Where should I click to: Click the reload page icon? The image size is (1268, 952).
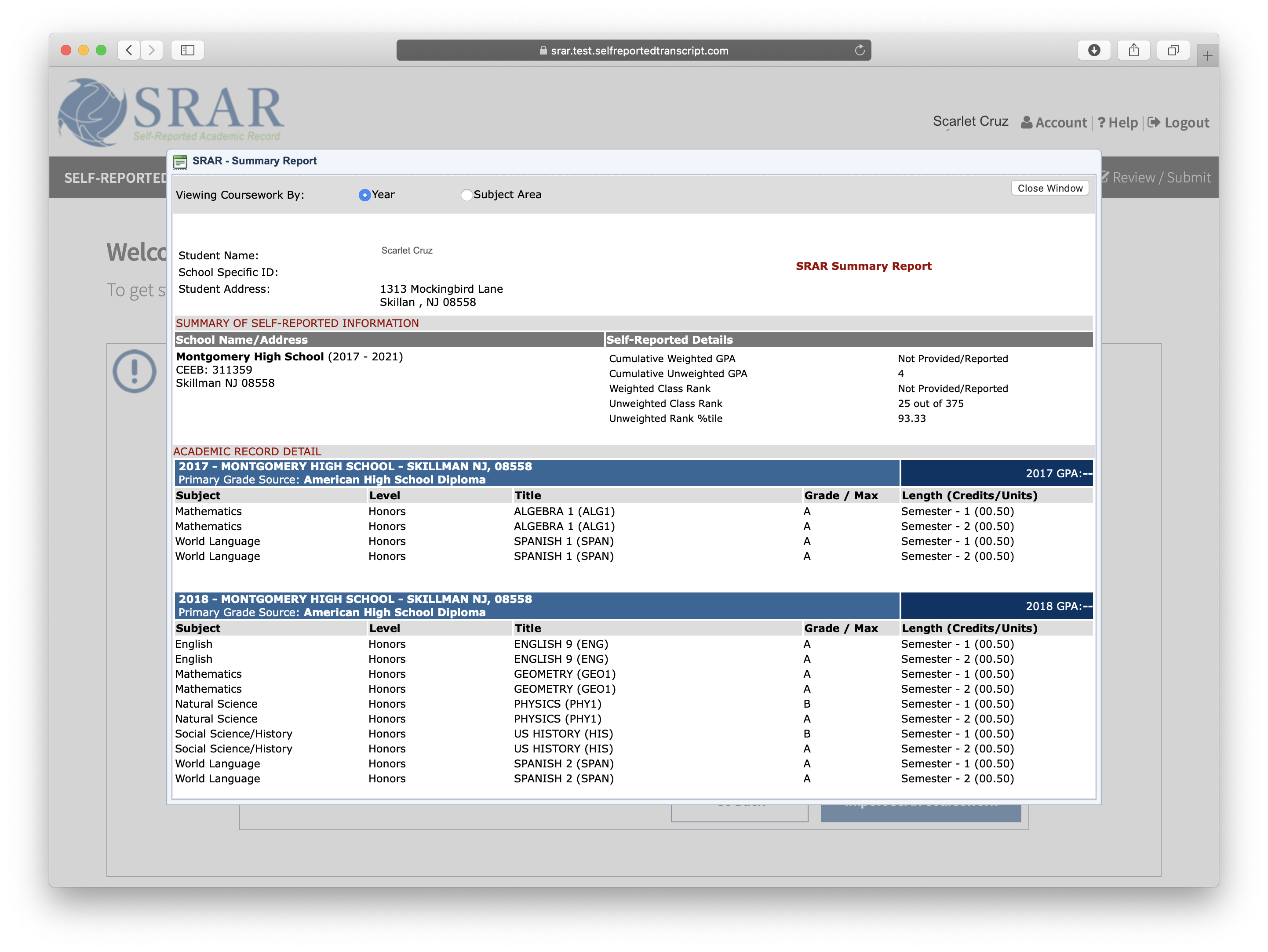click(x=859, y=51)
